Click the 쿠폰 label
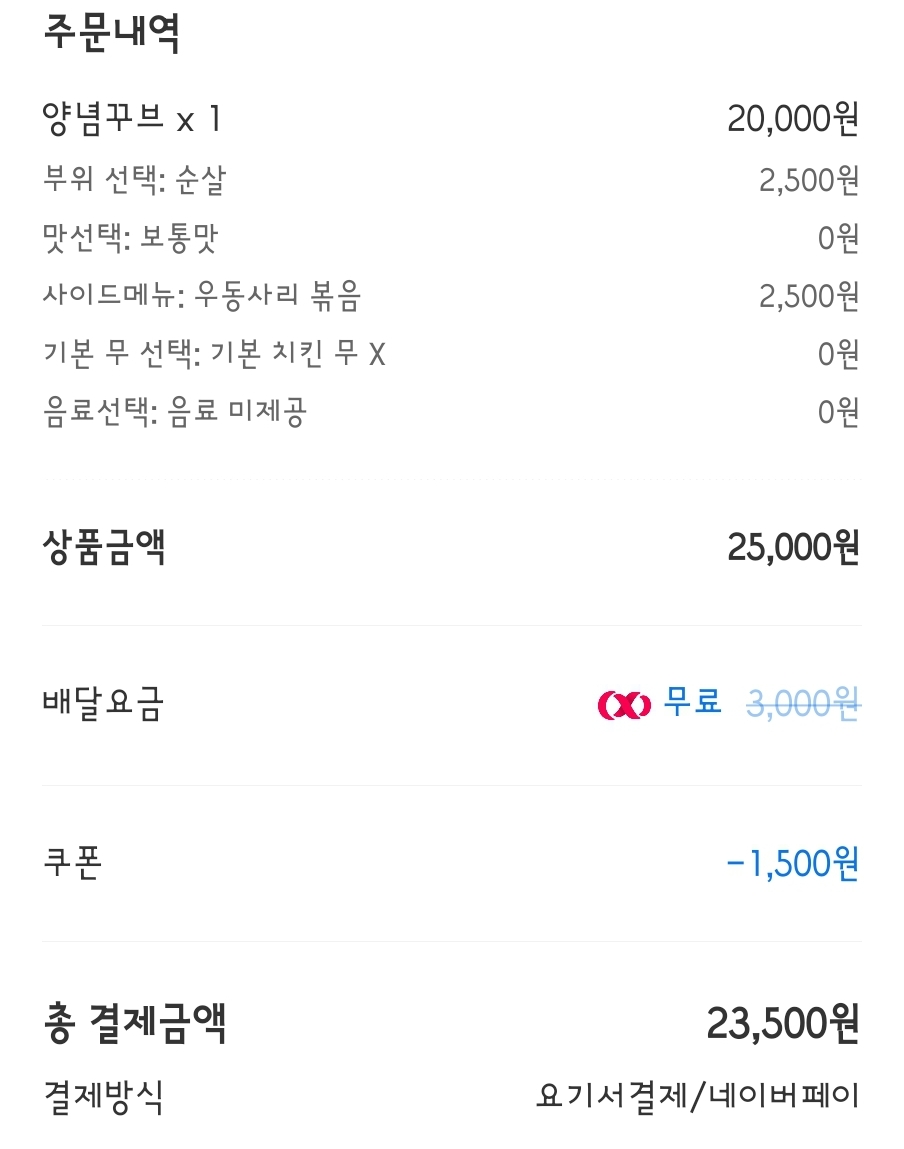Image resolution: width=904 pixels, height=1149 pixels. point(73,862)
